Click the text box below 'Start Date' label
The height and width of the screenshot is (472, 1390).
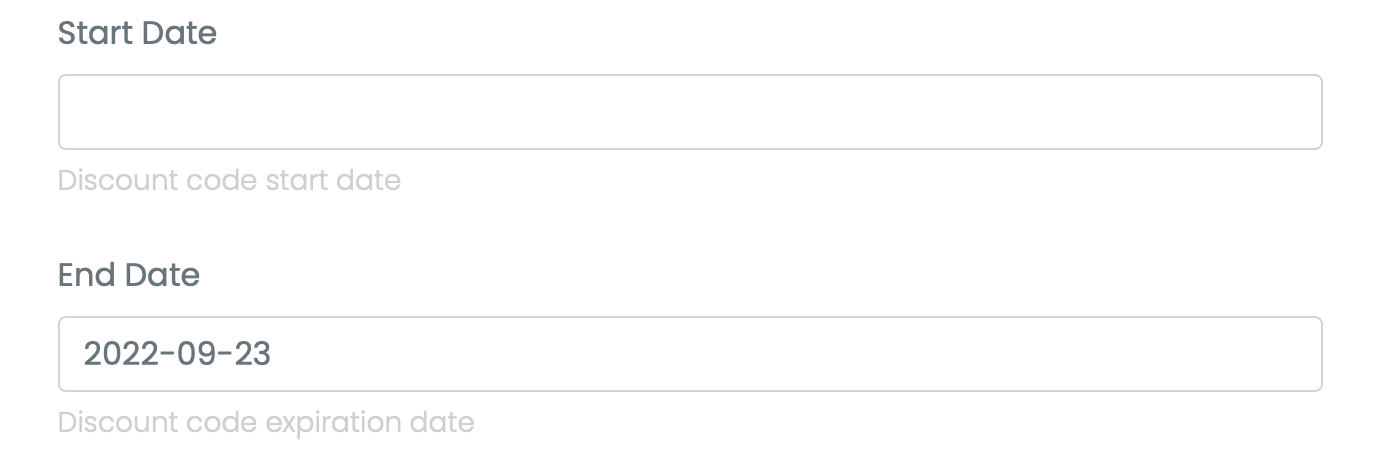[x=690, y=112]
